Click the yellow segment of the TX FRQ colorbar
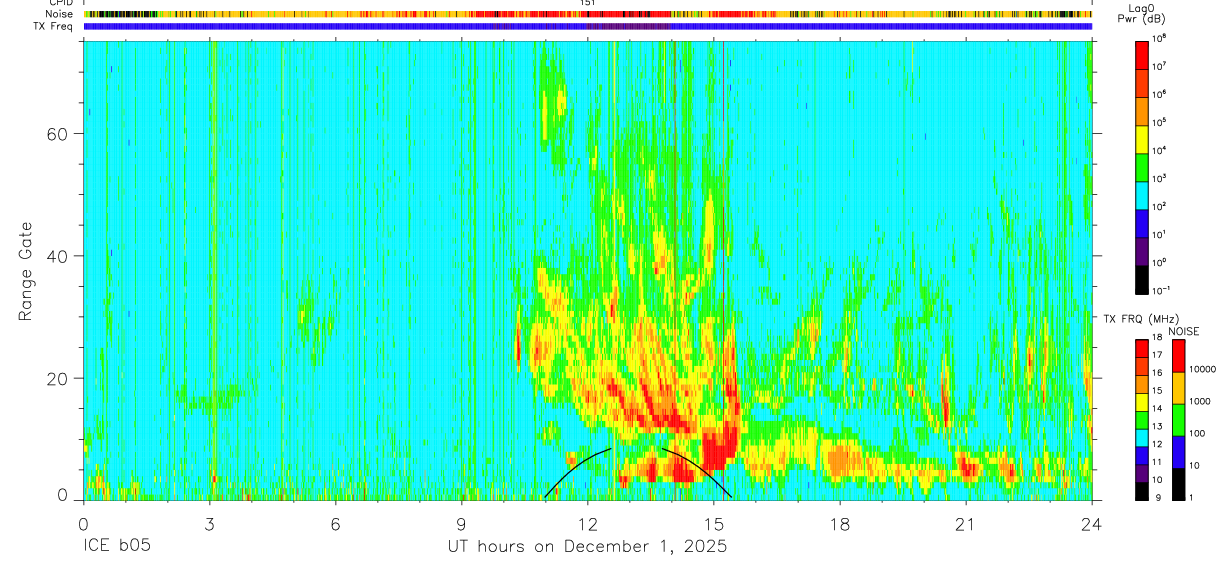 click(x=1142, y=402)
